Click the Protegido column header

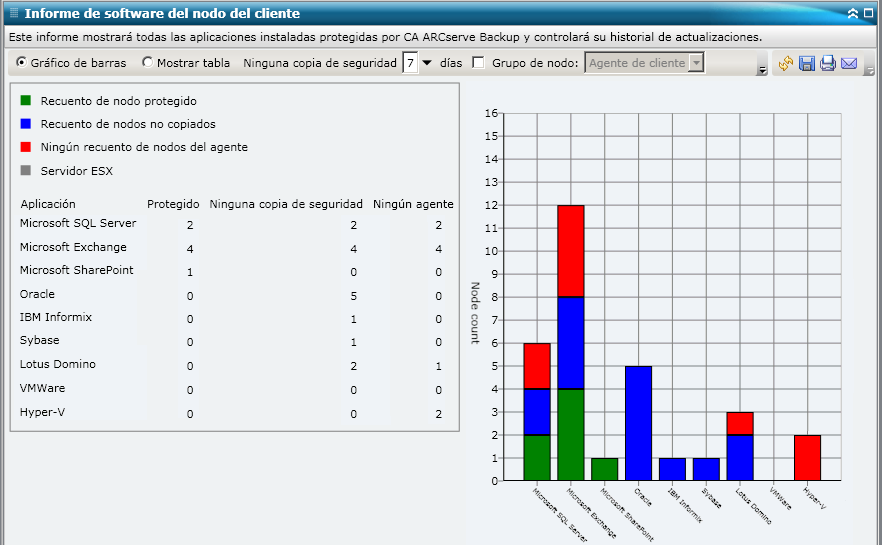pos(173,204)
